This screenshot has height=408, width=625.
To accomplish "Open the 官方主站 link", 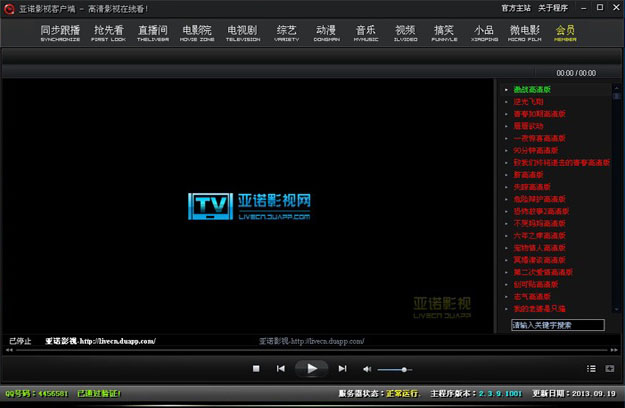I will click(516, 8).
